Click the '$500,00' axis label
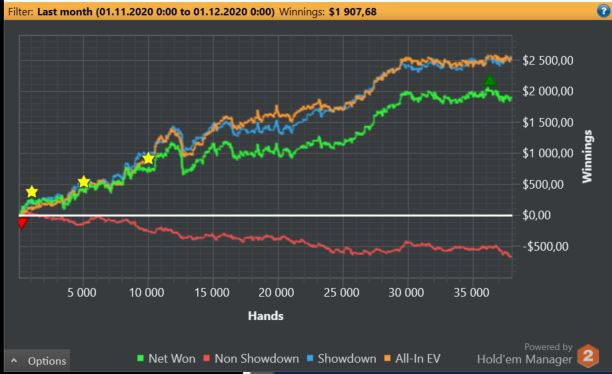 click(543, 184)
